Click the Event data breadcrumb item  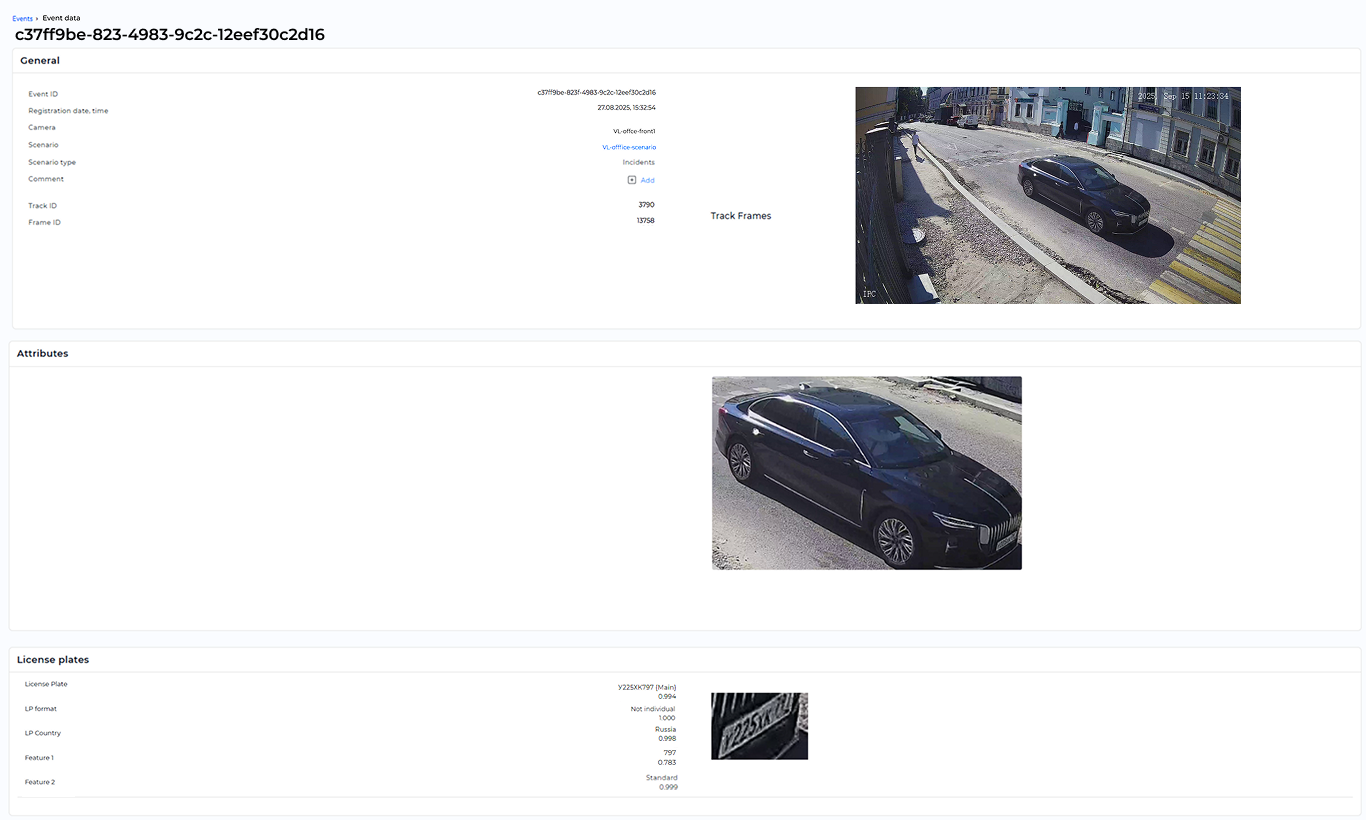pyautogui.click(x=61, y=18)
